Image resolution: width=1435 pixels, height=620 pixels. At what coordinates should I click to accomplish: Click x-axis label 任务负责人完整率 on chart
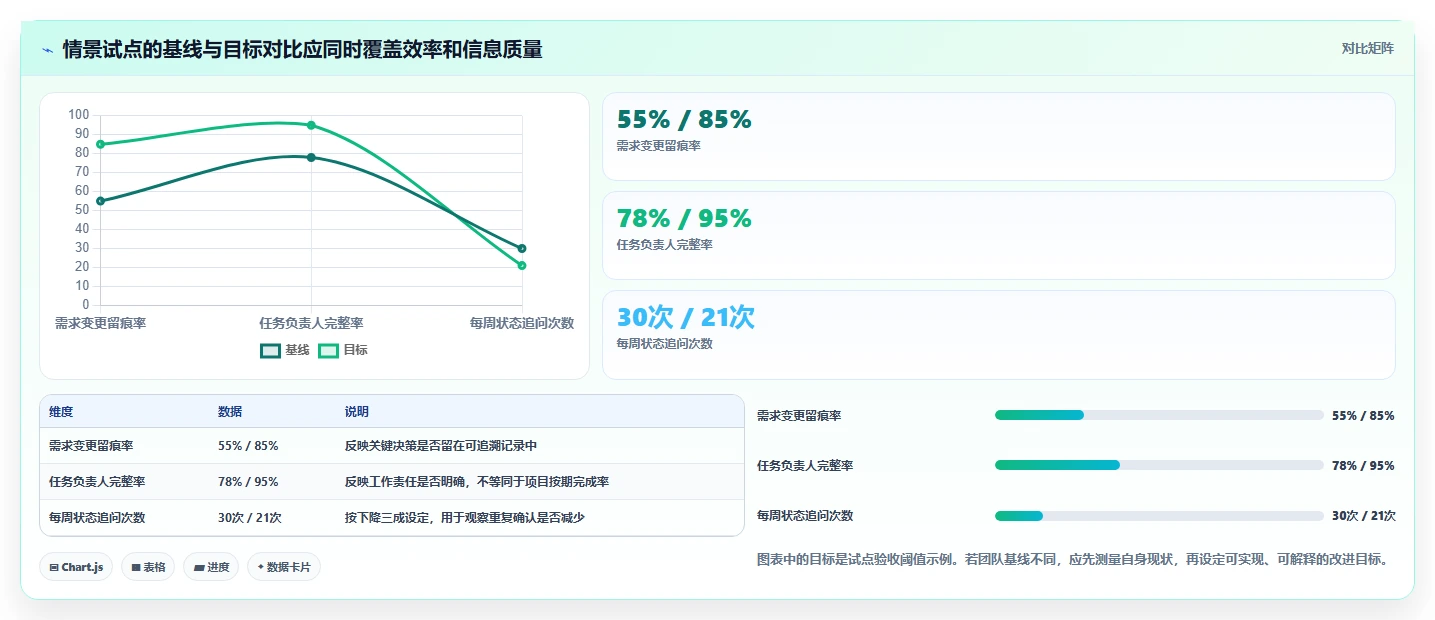[x=311, y=323]
